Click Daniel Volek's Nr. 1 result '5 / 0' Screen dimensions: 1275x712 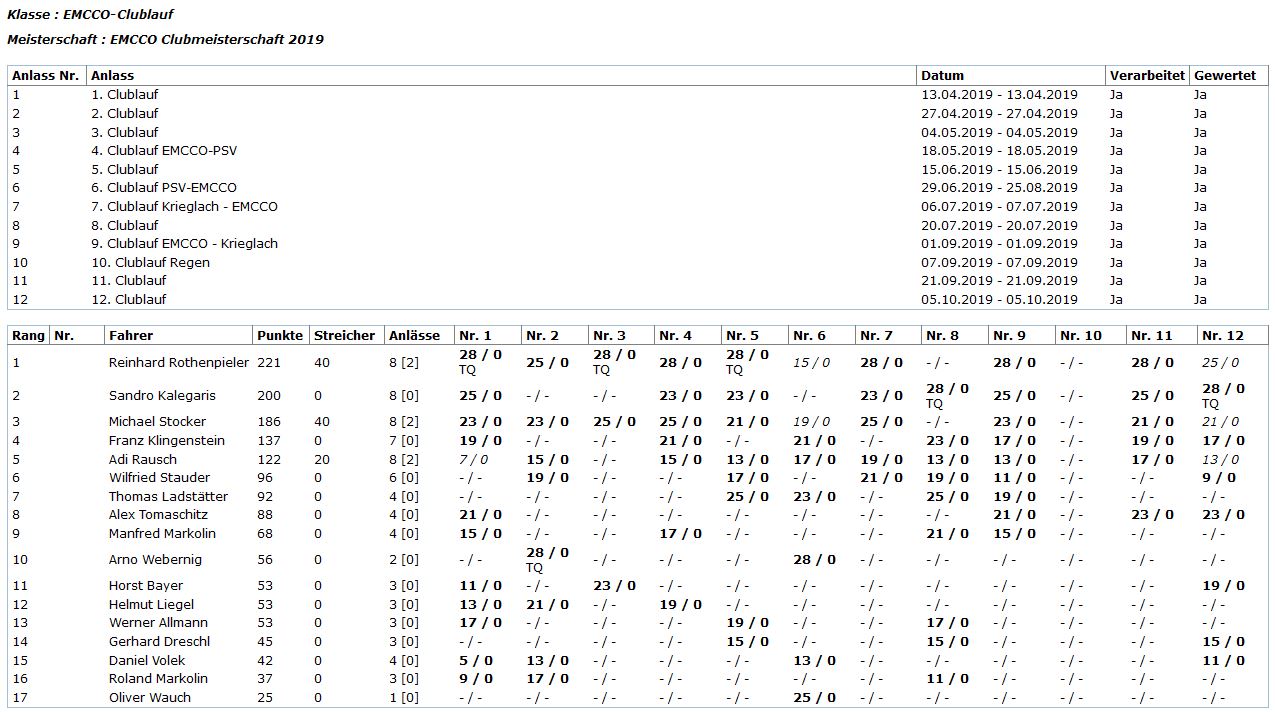[x=476, y=661]
